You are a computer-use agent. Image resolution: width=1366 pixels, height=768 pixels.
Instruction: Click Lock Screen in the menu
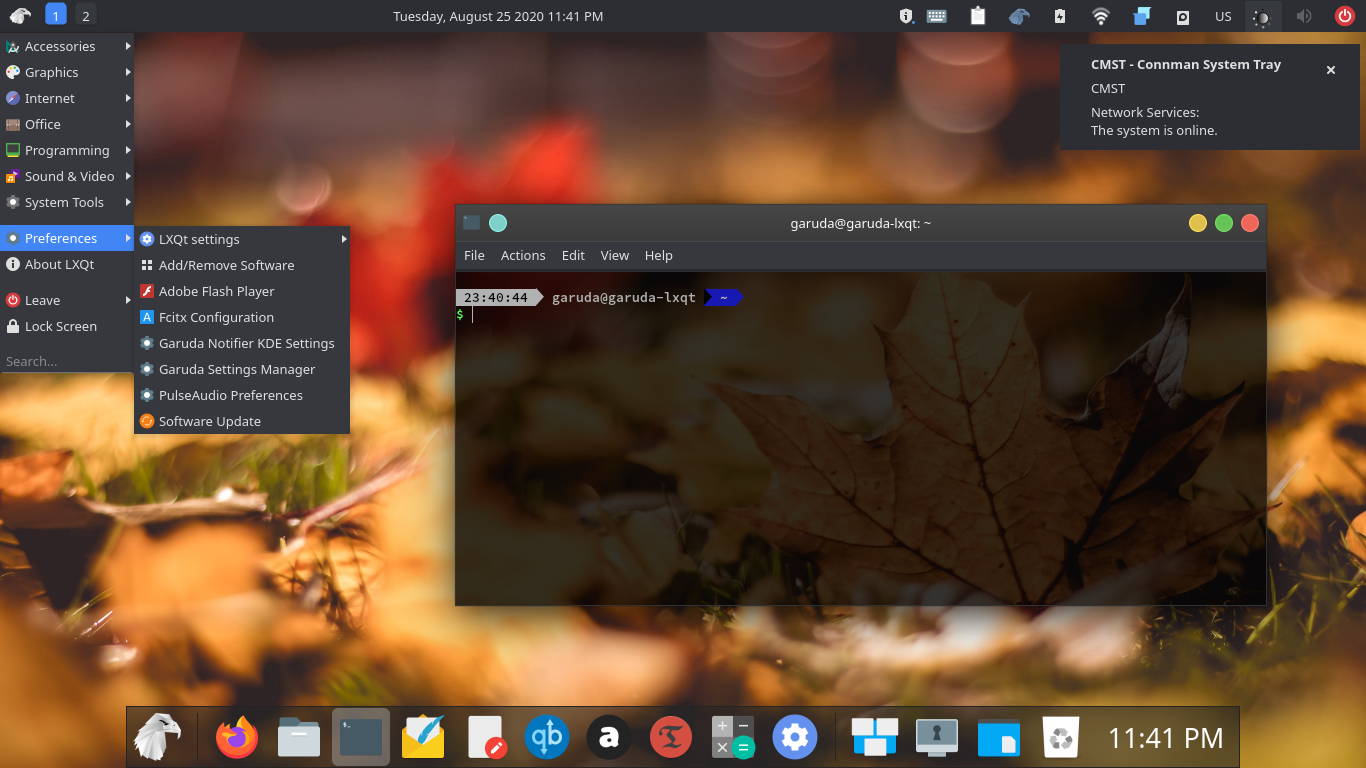[67, 326]
